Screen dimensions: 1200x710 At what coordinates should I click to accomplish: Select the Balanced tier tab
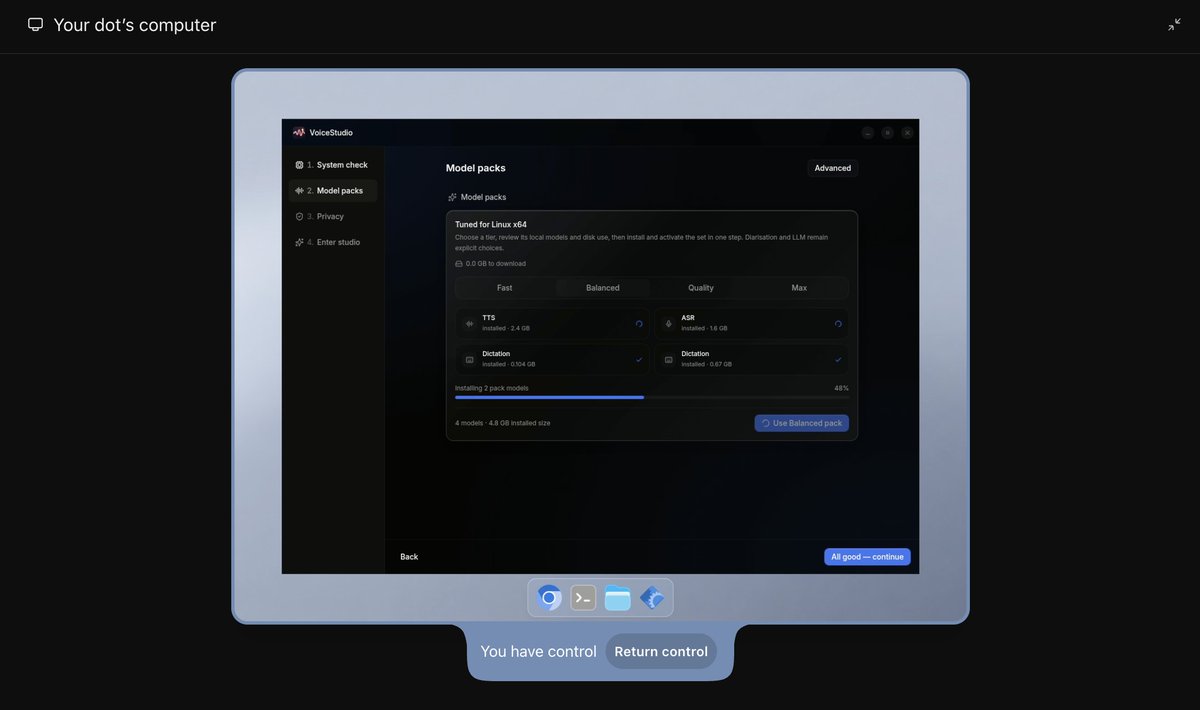(x=603, y=288)
